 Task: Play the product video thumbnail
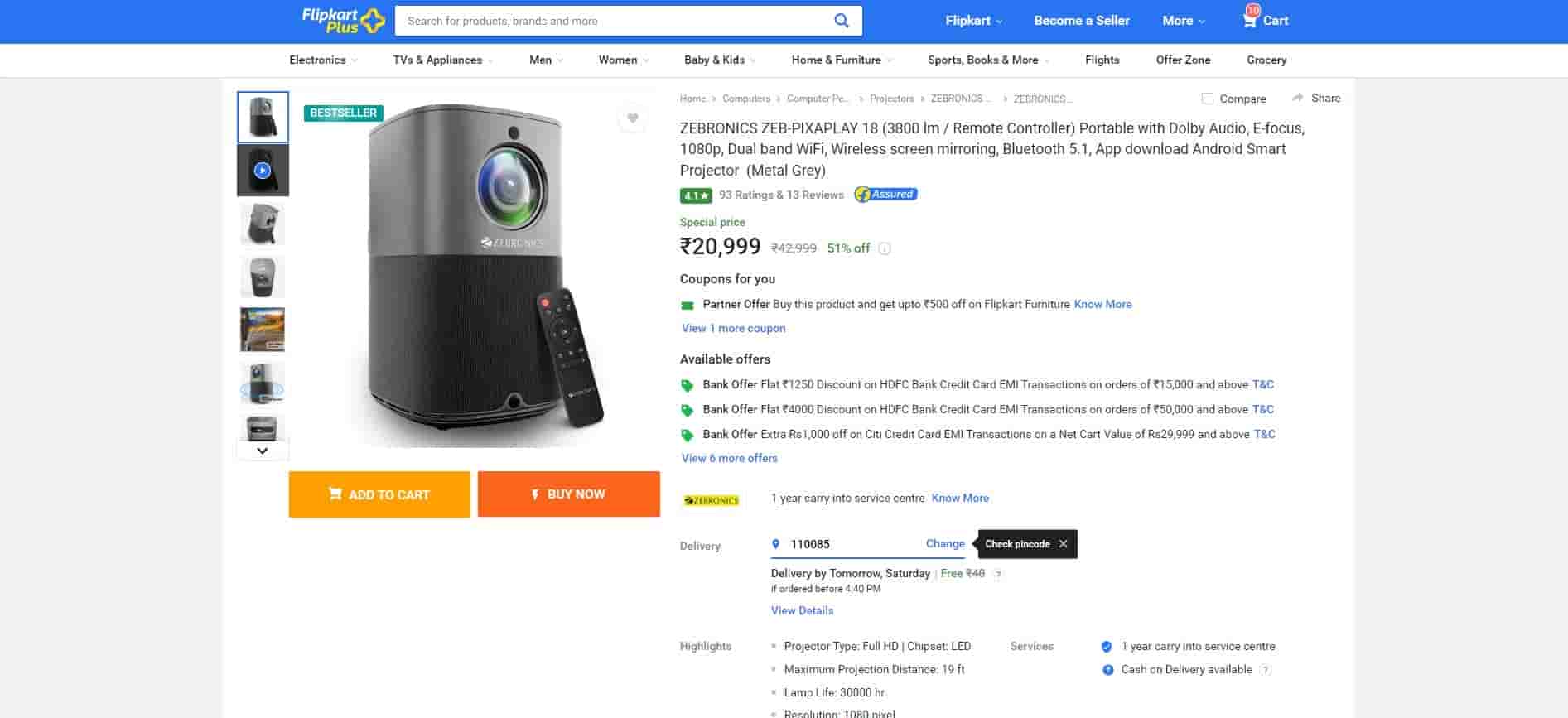click(263, 171)
